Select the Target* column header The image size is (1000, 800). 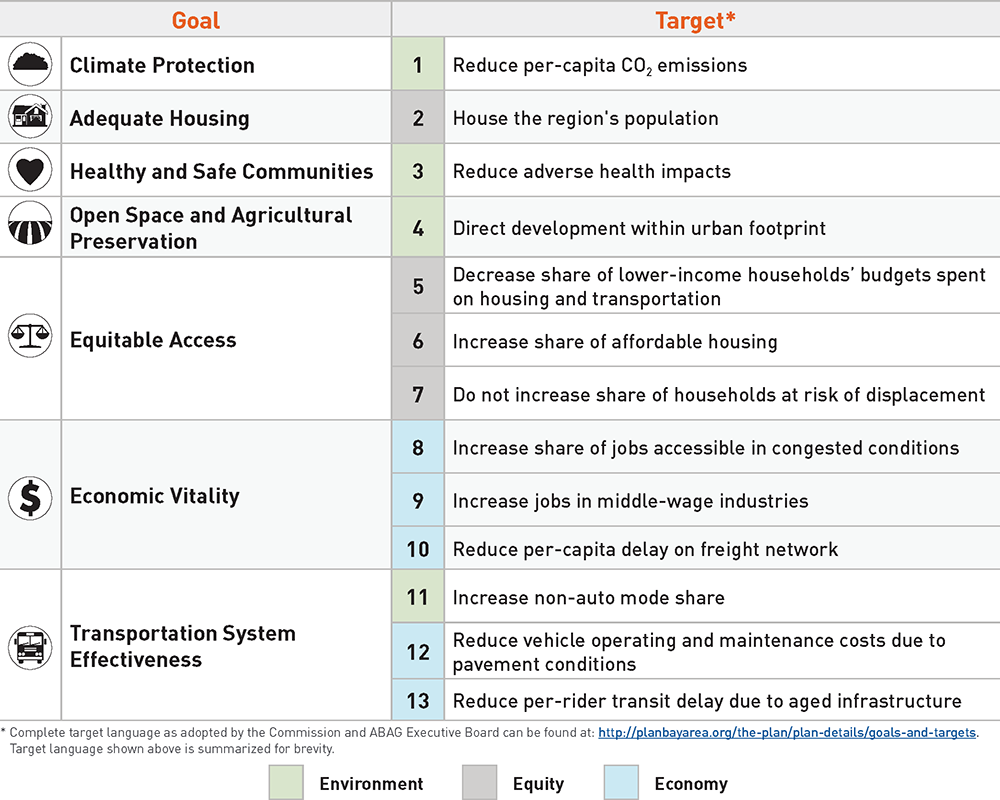coord(695,20)
